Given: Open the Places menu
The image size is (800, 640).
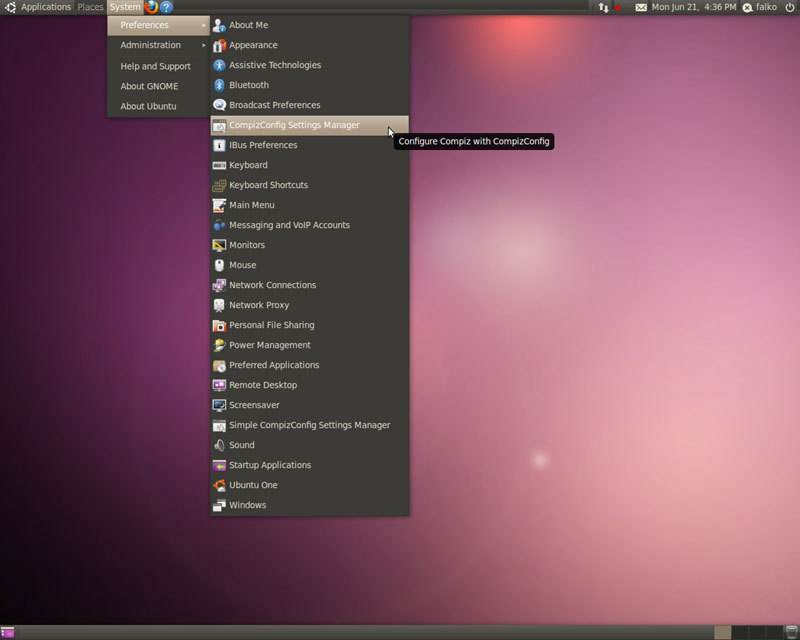Looking at the screenshot, I should (x=90, y=7).
